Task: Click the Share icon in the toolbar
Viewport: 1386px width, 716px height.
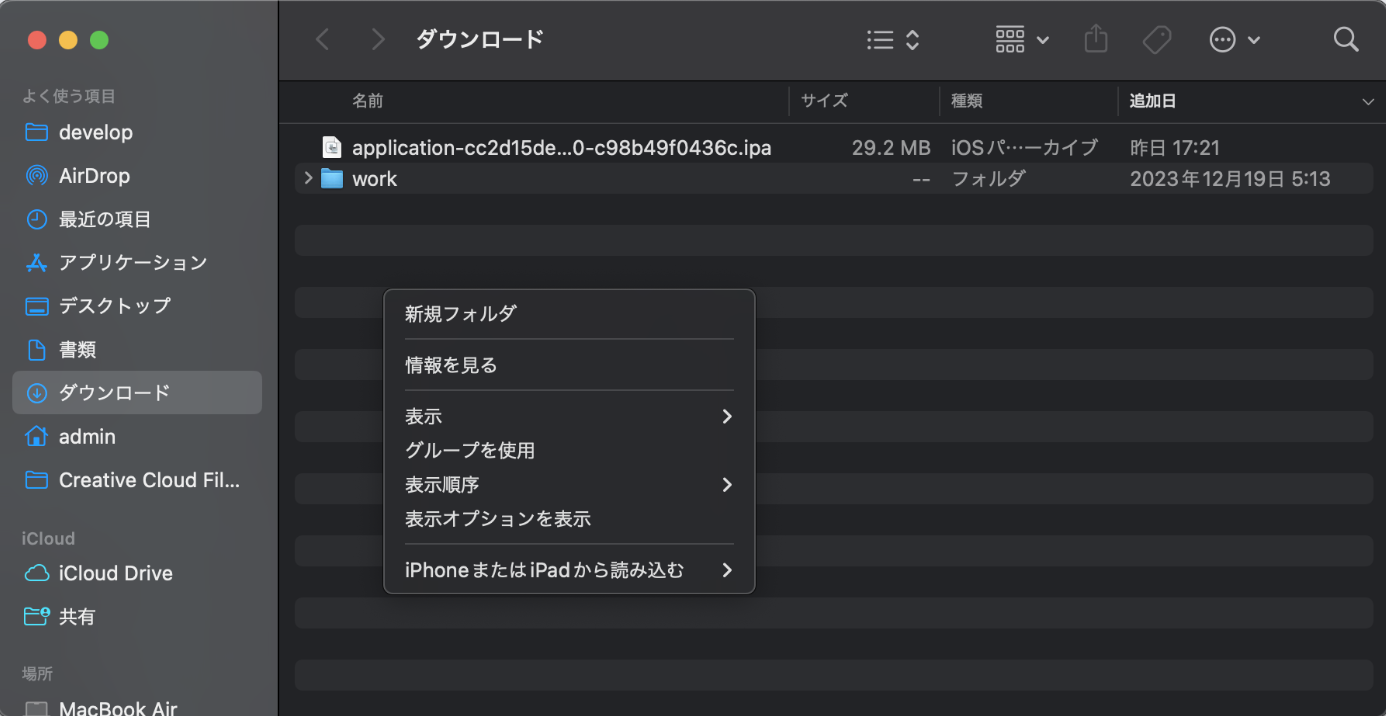Action: click(x=1095, y=39)
